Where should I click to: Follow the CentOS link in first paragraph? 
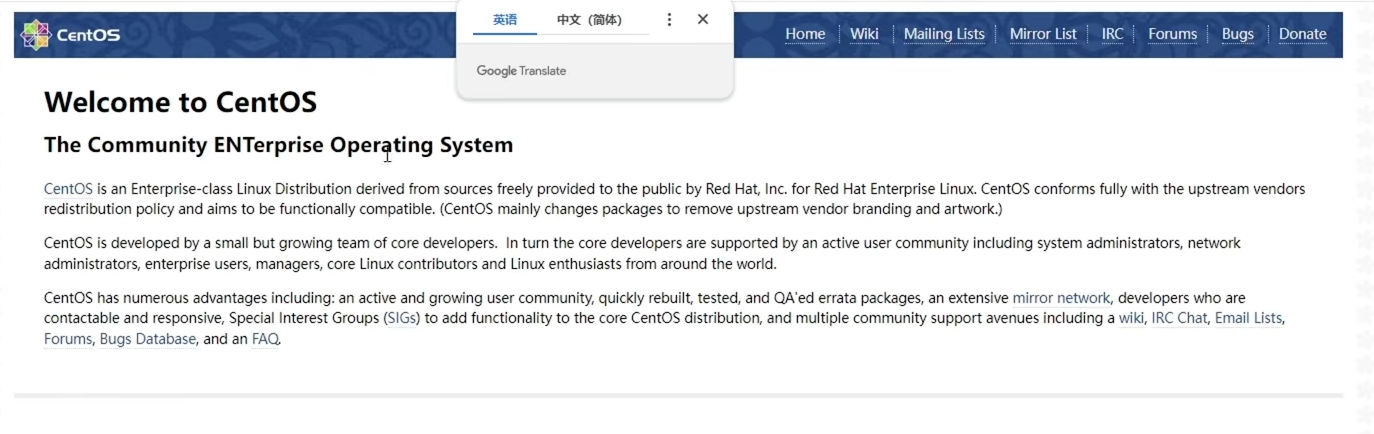click(68, 189)
